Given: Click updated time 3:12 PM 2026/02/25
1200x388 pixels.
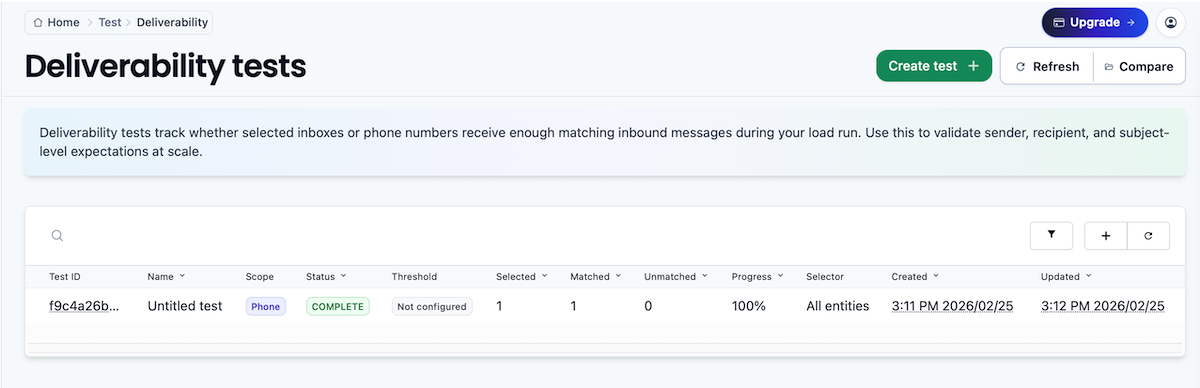Looking at the screenshot, I should pyautogui.click(x=1103, y=306).
